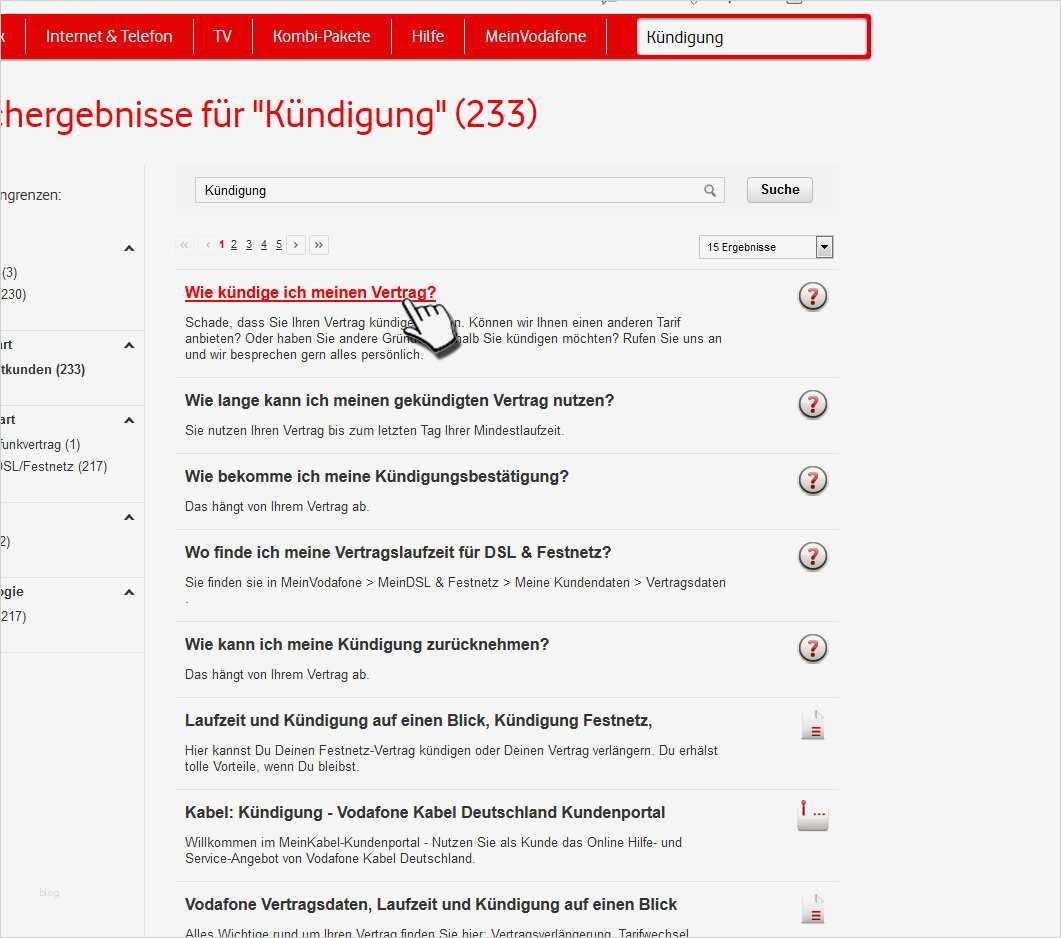Go to results page 4

(x=264, y=245)
